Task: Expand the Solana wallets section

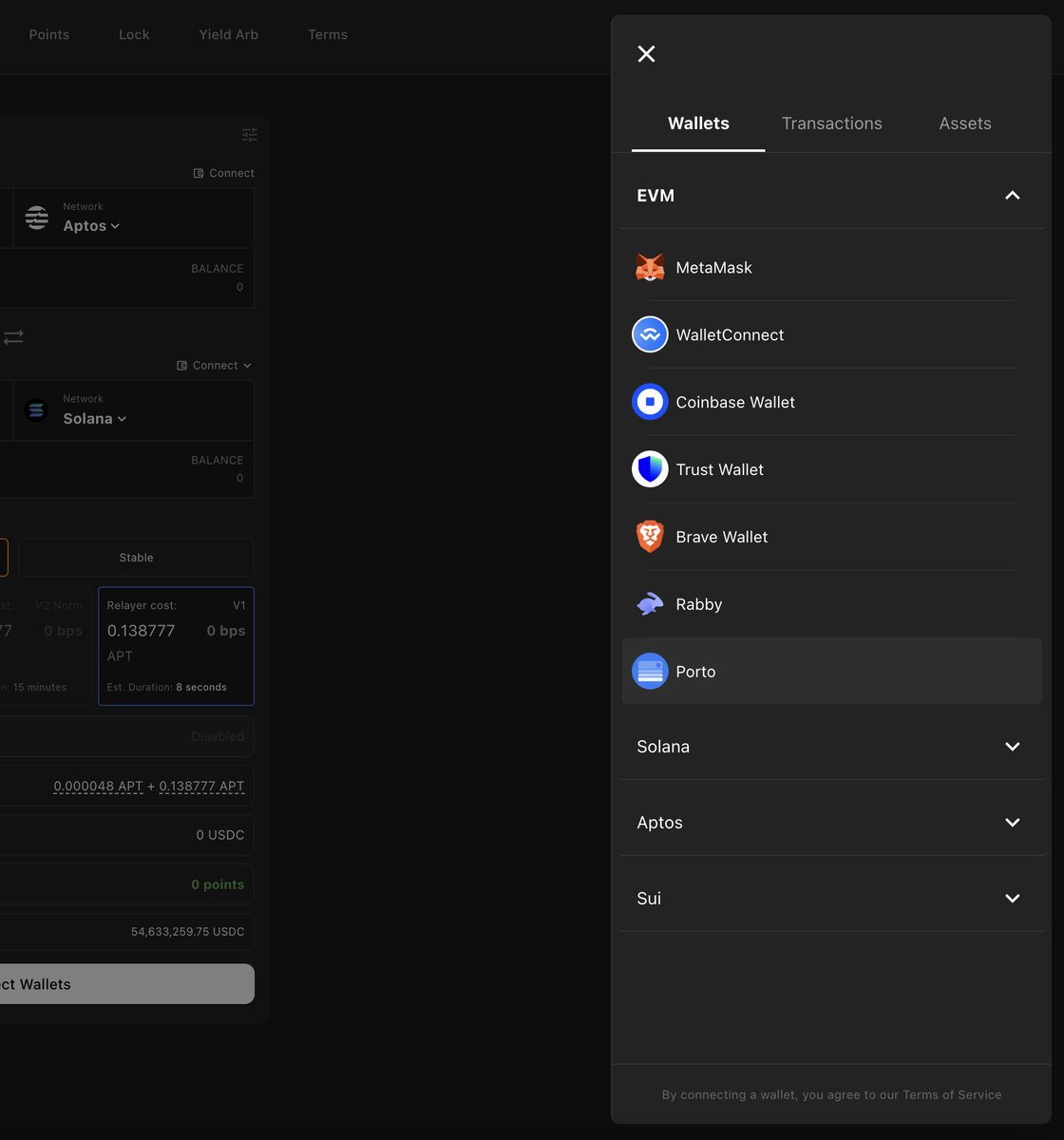Action: tap(832, 747)
